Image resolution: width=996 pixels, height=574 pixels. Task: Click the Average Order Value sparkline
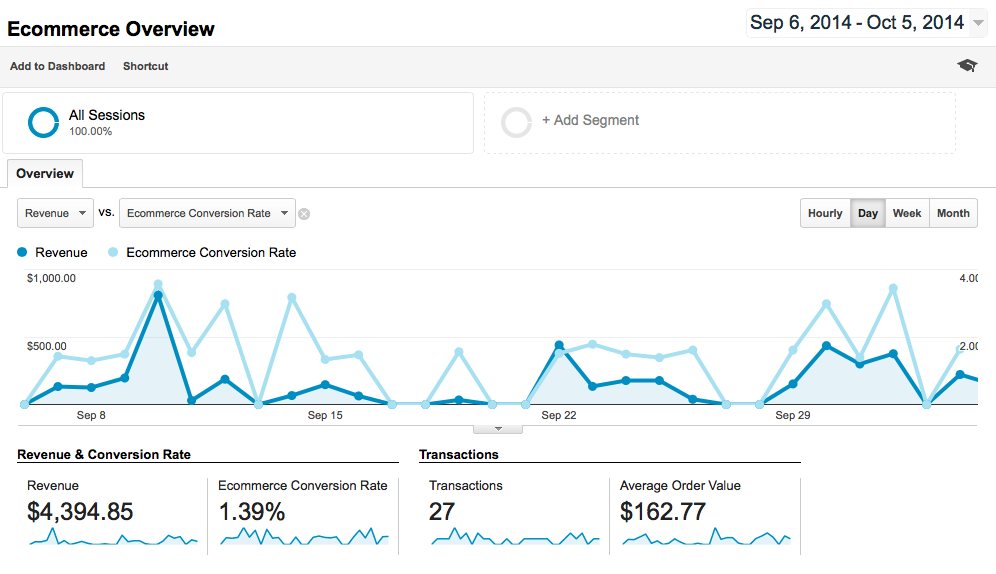click(706, 537)
